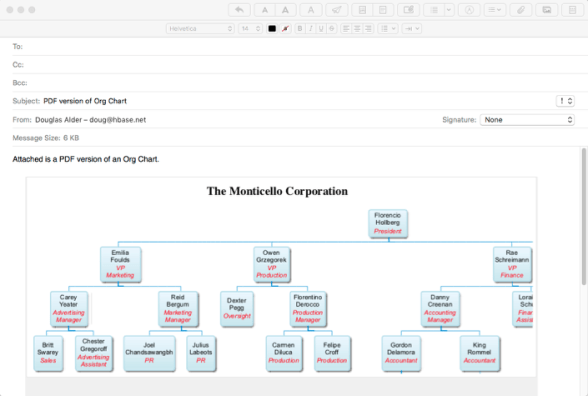Click the markup circle icon in toolbar
This screenshot has height=396, width=588.
pos(469,10)
